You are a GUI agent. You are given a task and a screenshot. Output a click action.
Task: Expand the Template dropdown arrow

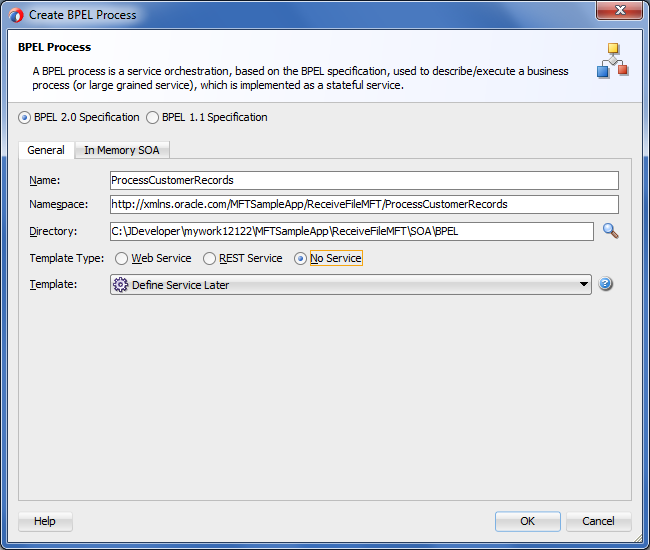point(584,285)
